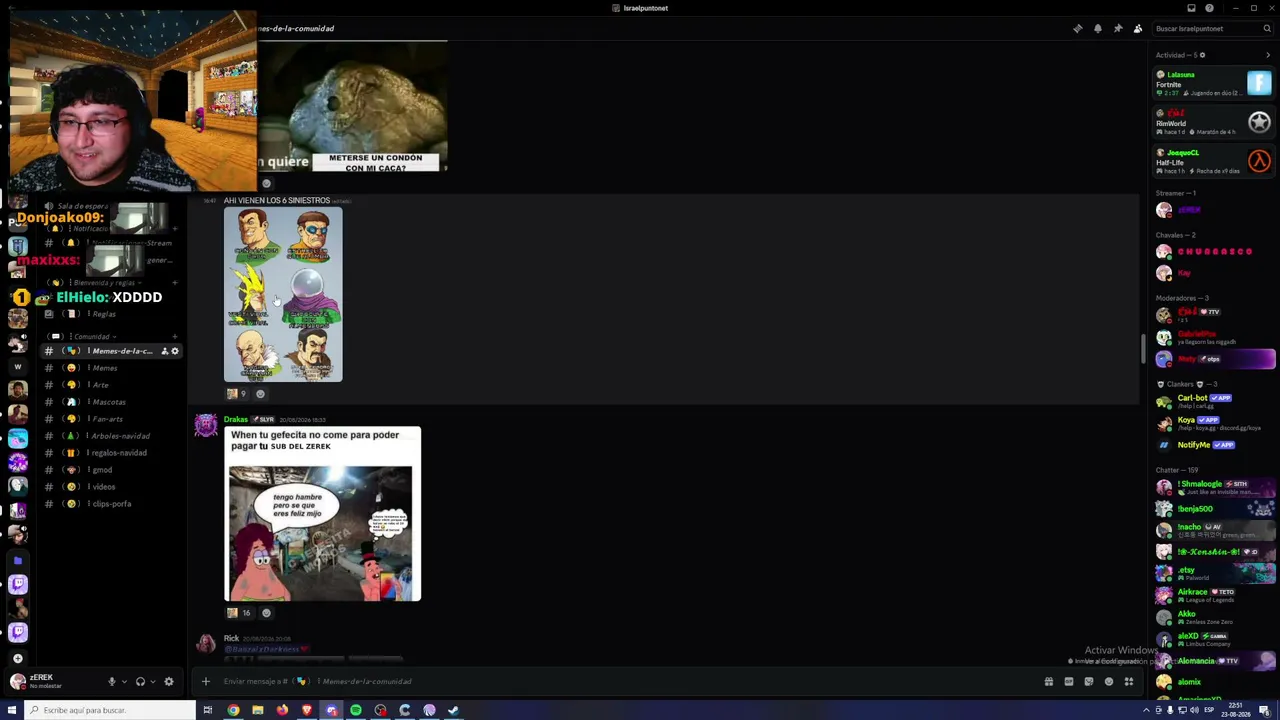1280x720 pixels.
Task: Open Google Chrome from taskbar
Action: point(233,710)
